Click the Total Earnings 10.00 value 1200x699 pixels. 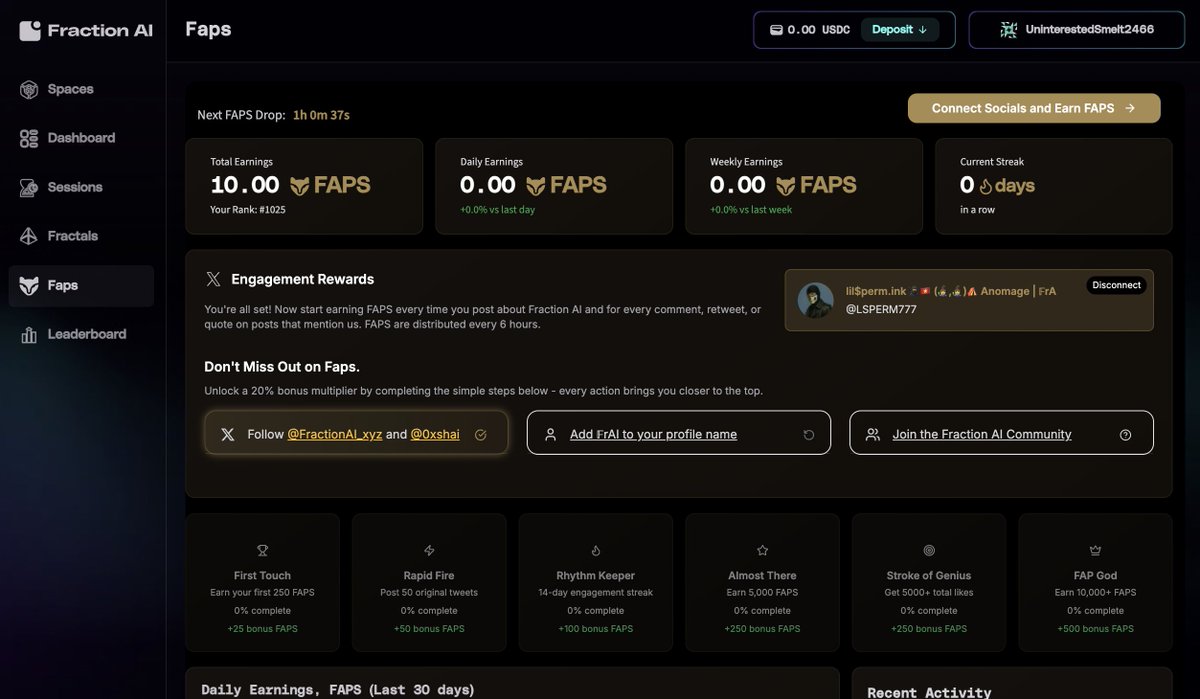[x=245, y=185]
